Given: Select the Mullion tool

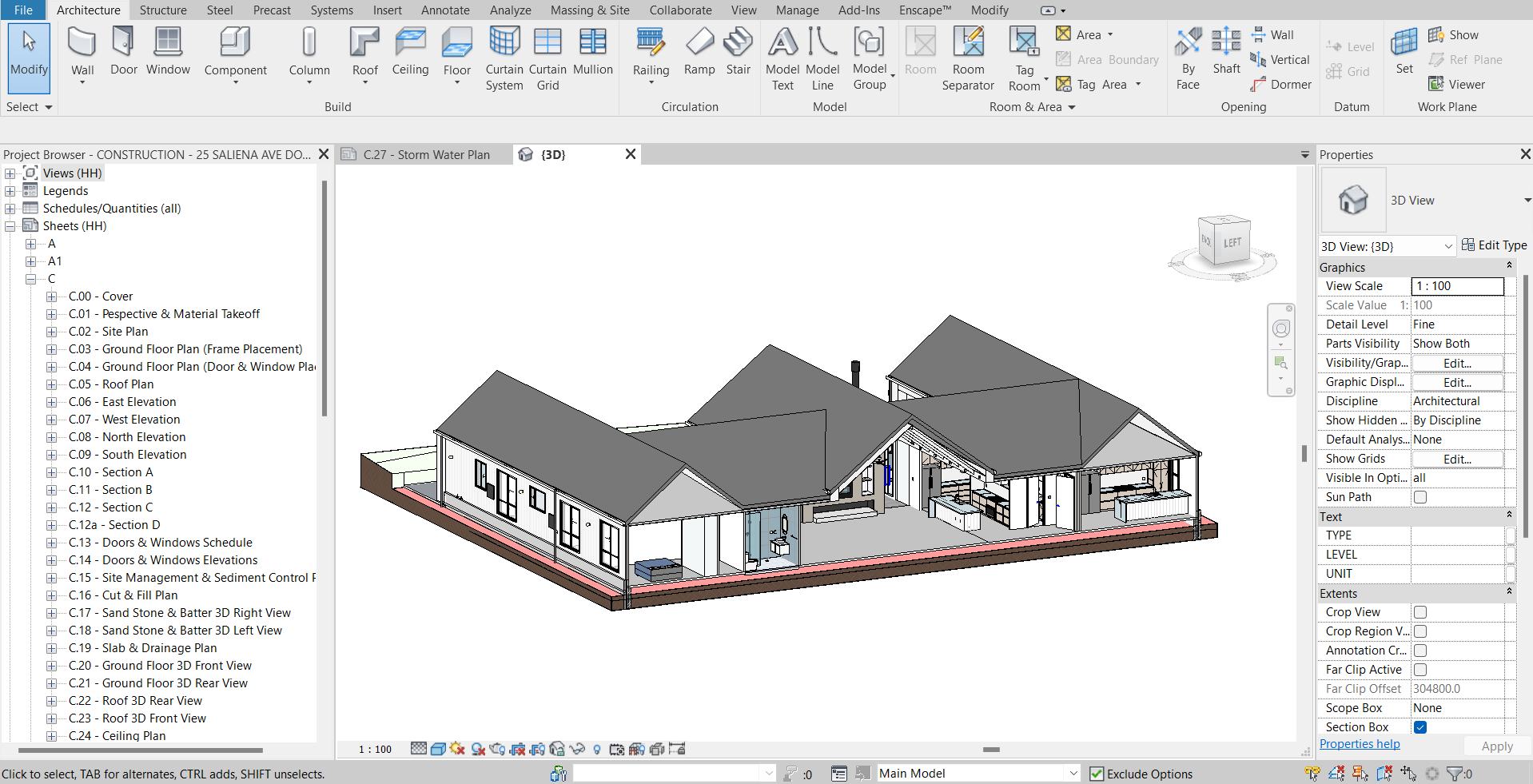Looking at the screenshot, I should pos(592,51).
